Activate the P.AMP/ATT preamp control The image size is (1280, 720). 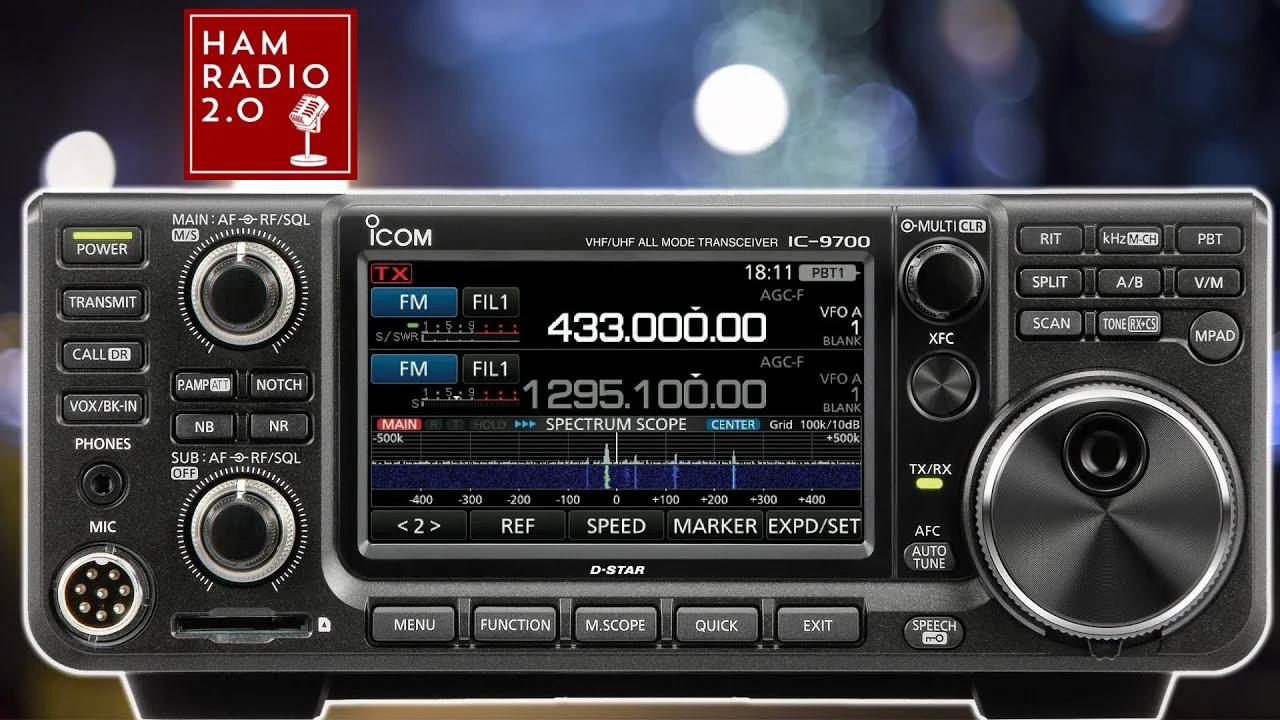point(203,384)
